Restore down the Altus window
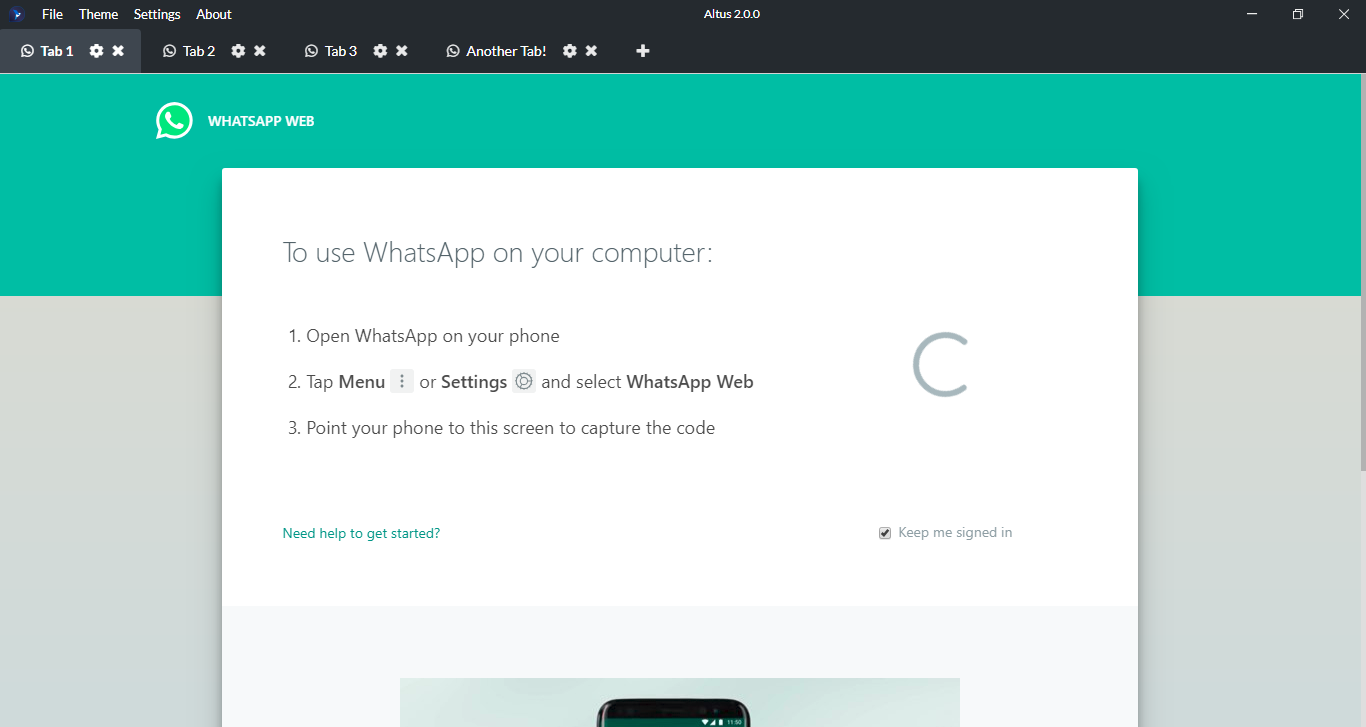 (x=1298, y=14)
